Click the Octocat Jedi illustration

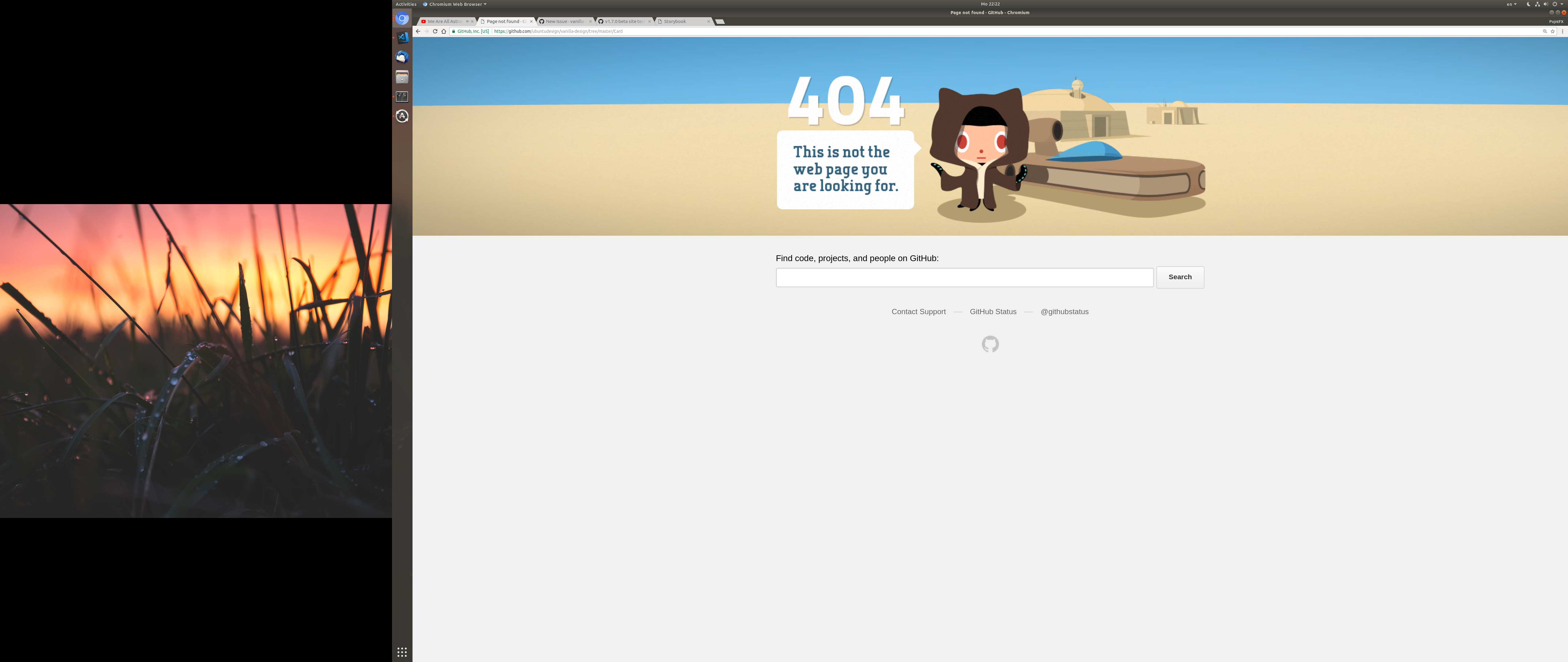click(980, 151)
